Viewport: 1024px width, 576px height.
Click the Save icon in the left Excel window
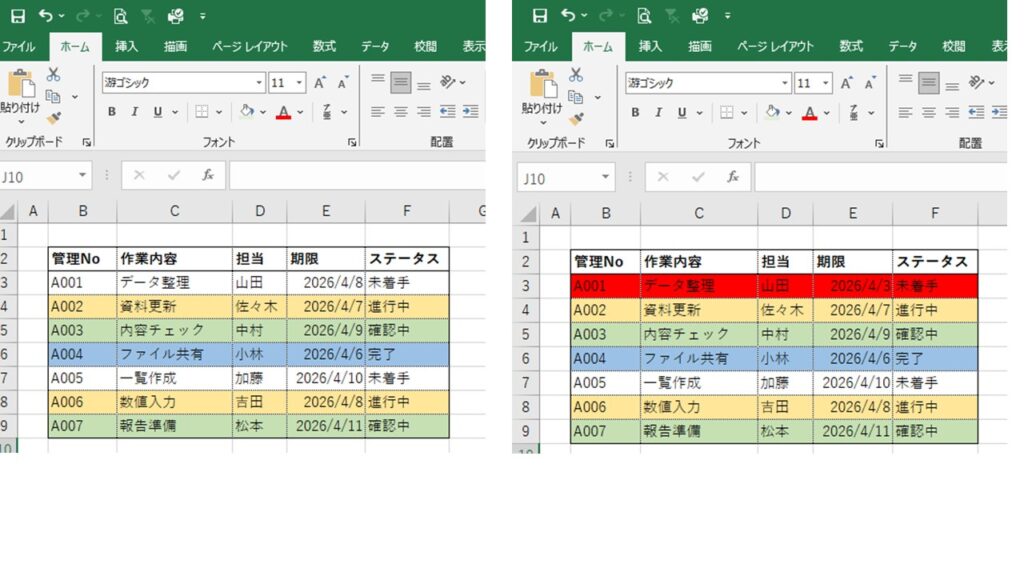18,16
